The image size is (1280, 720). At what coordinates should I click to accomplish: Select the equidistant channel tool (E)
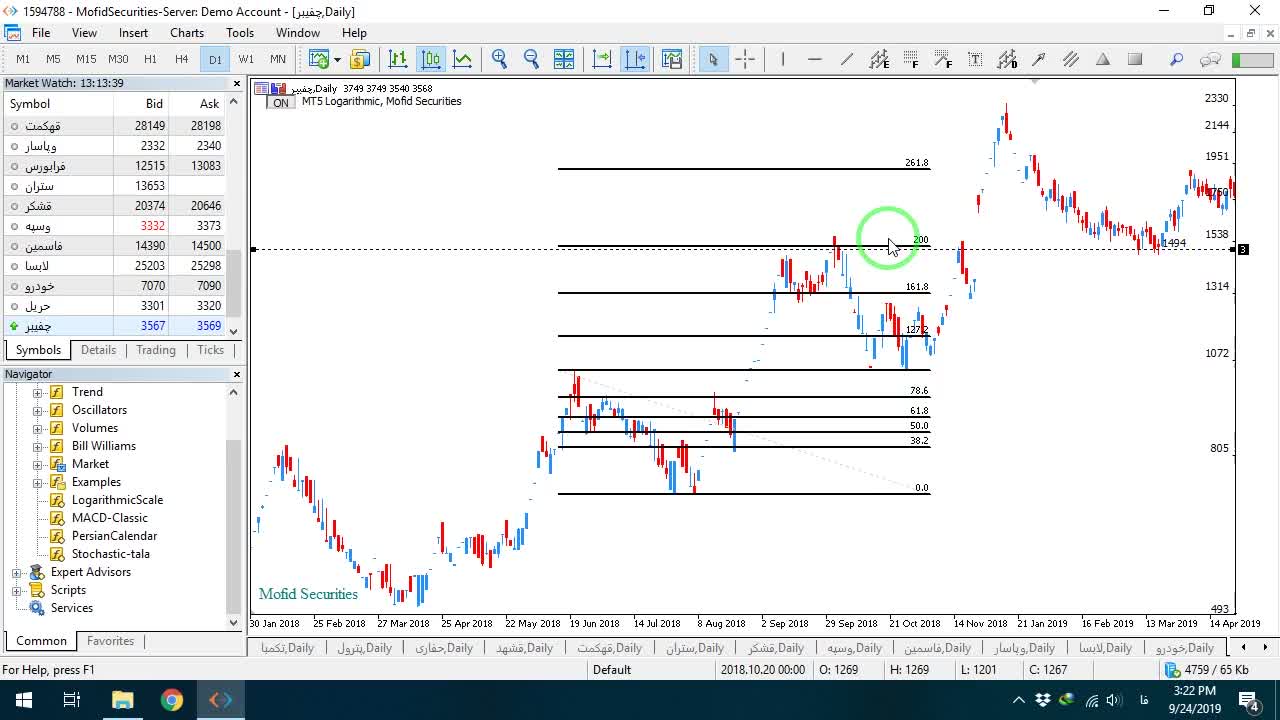[879, 59]
